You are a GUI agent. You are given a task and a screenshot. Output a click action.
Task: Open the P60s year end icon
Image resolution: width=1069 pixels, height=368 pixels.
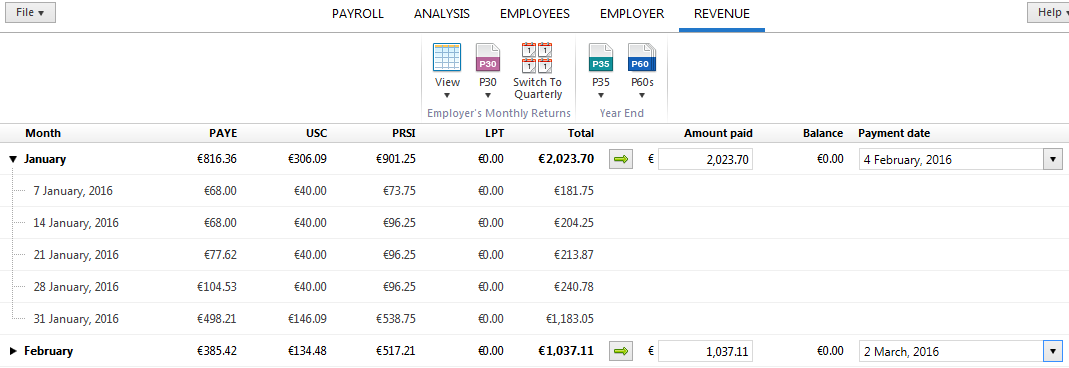tap(642, 58)
